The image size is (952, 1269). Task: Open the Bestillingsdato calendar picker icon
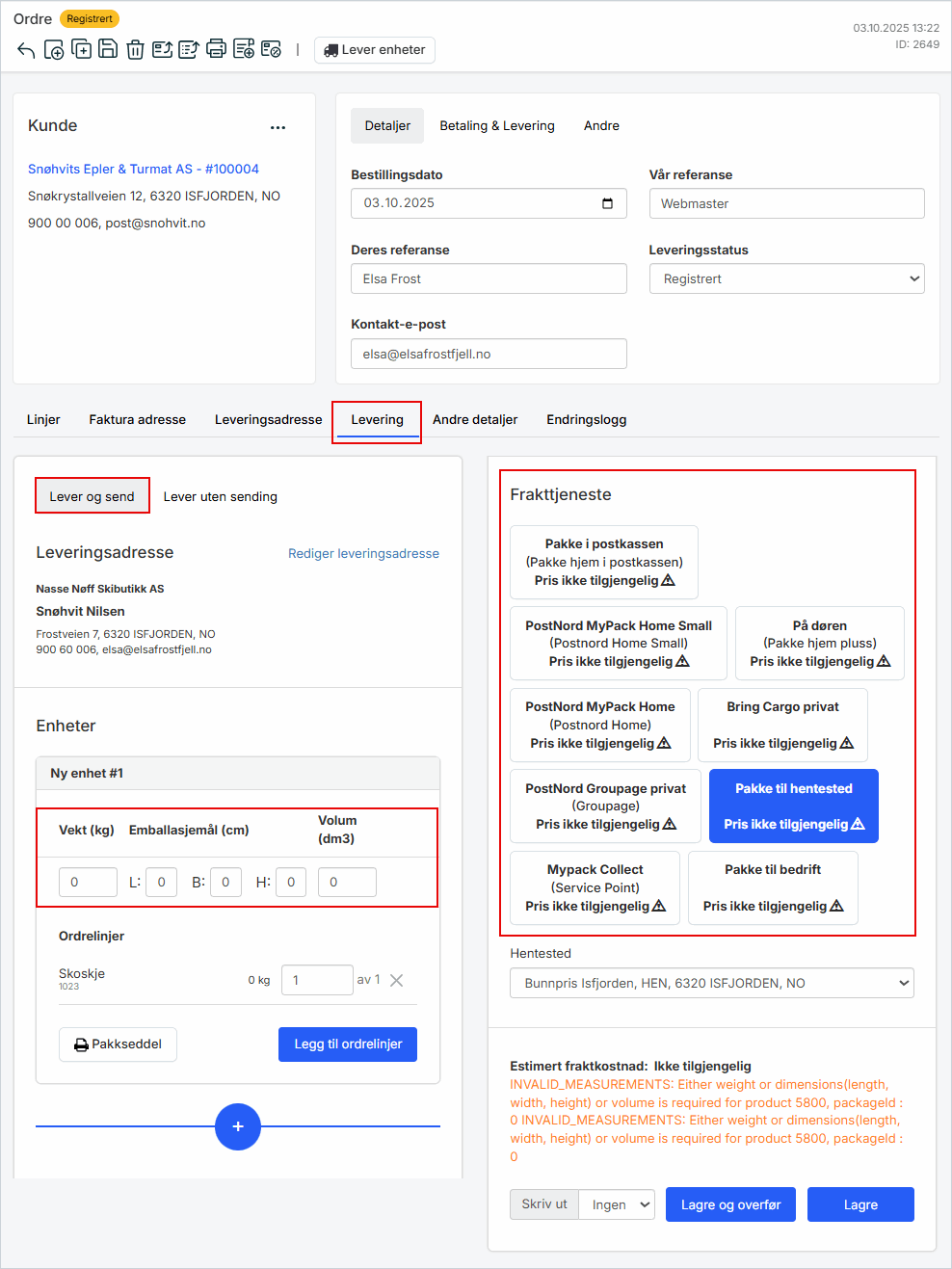pyautogui.click(x=607, y=203)
